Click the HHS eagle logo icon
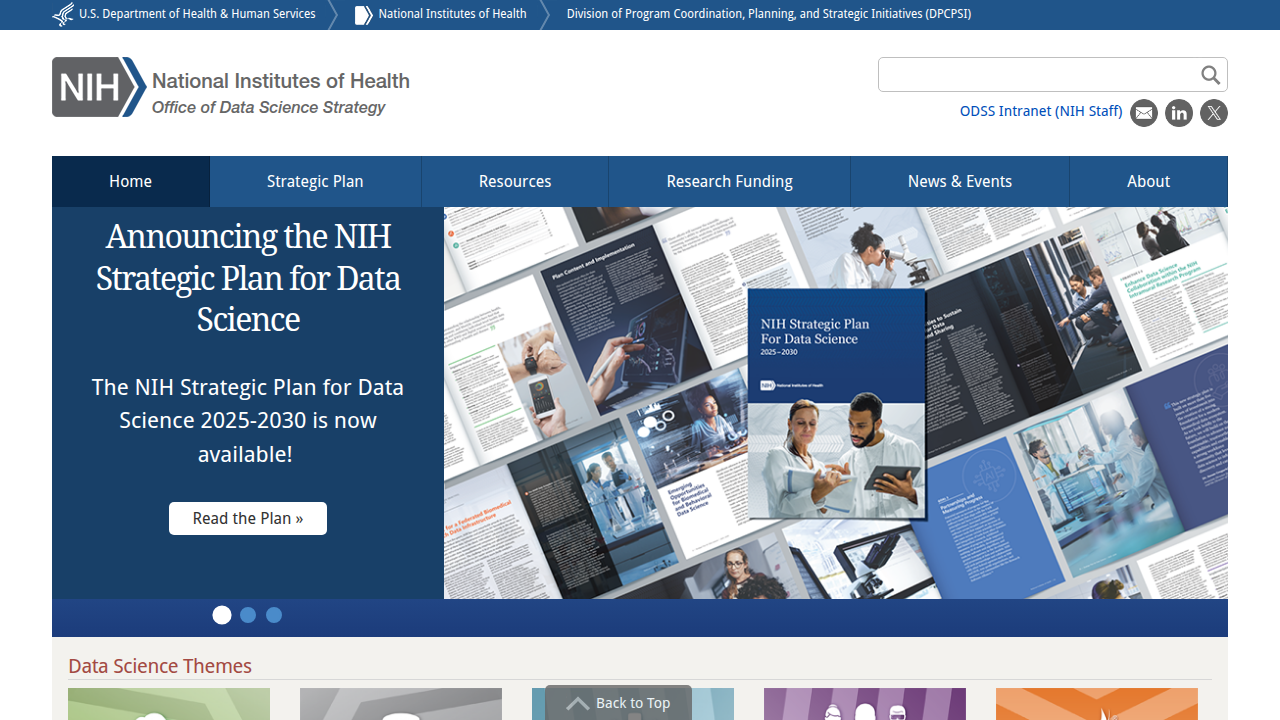Image resolution: width=1280 pixels, height=720 pixels. coord(63,14)
